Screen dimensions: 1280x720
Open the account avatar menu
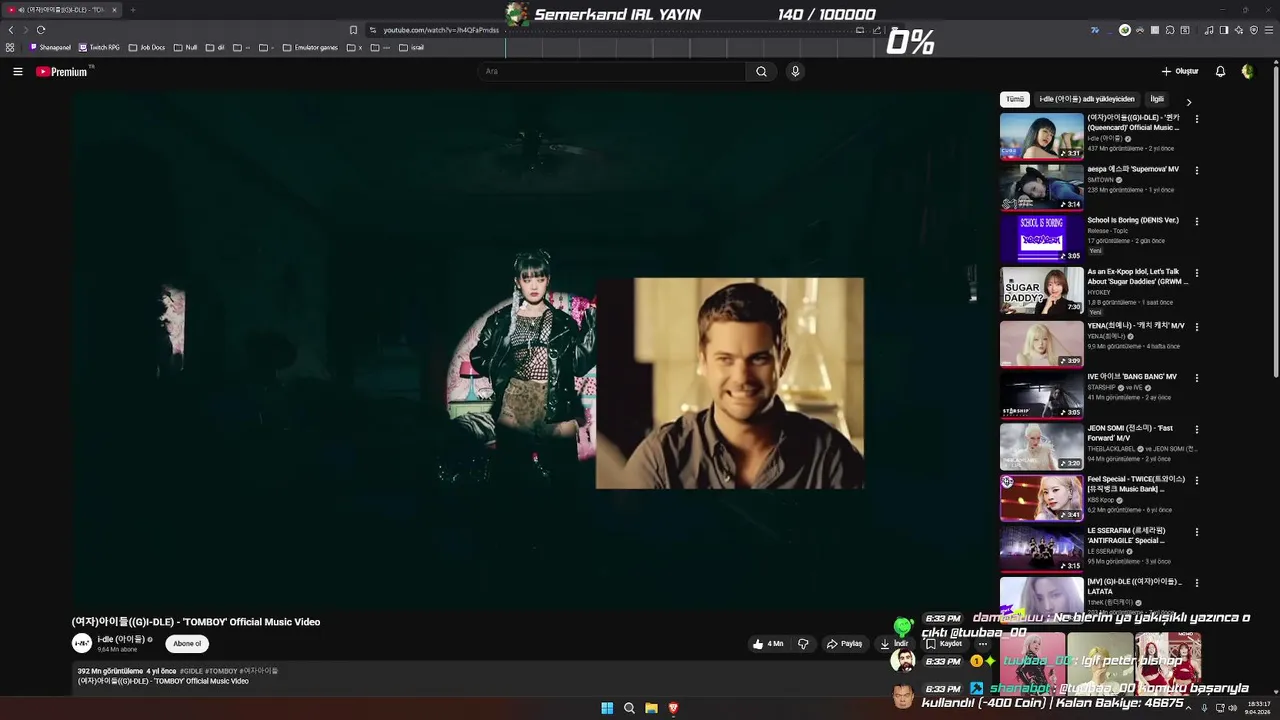[x=1247, y=72]
